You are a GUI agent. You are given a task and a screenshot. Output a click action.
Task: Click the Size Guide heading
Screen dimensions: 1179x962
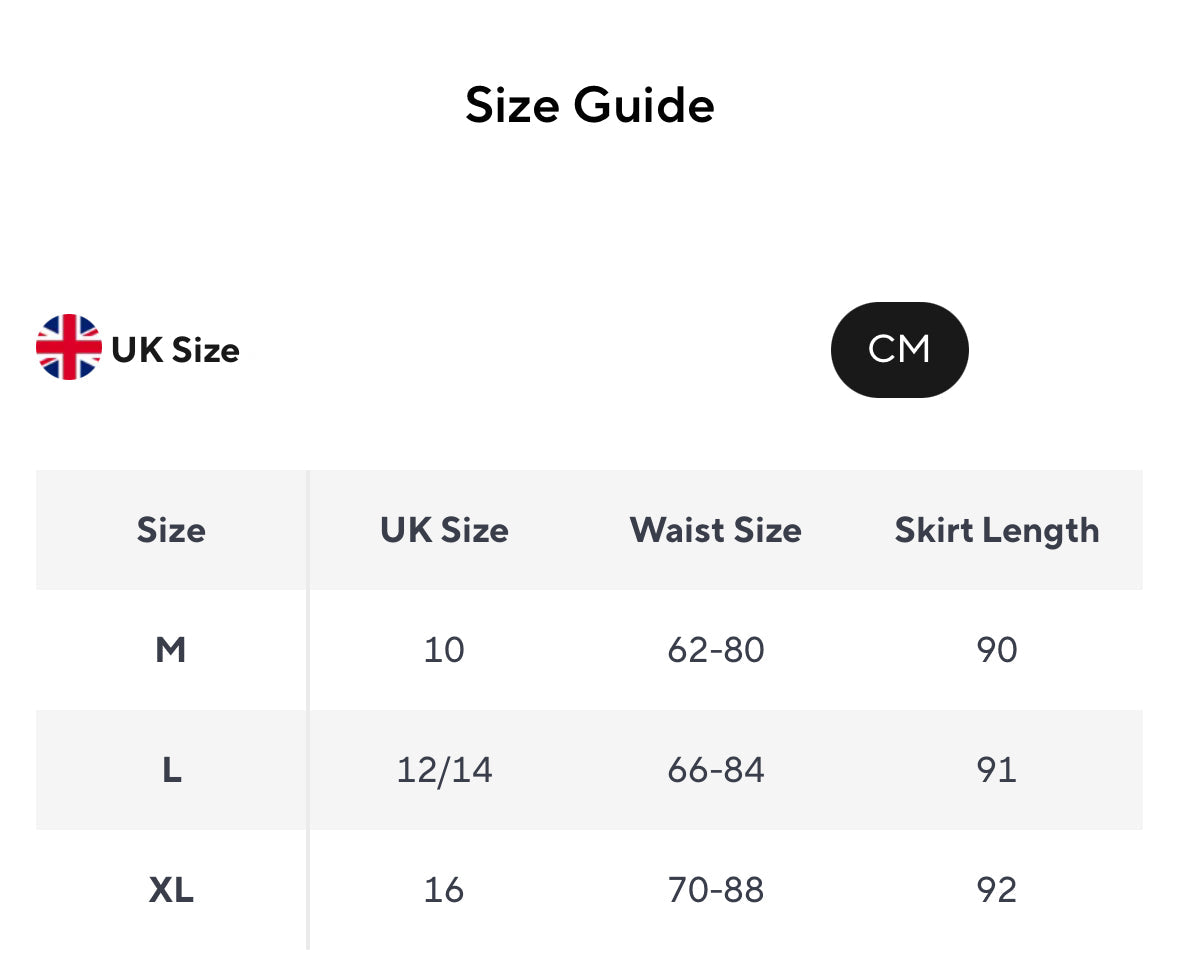pos(589,105)
